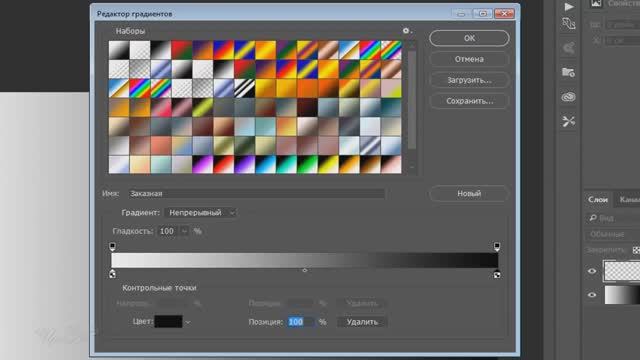
Task: Open the Гладкость value dropdown arrow
Action: (x=184, y=231)
